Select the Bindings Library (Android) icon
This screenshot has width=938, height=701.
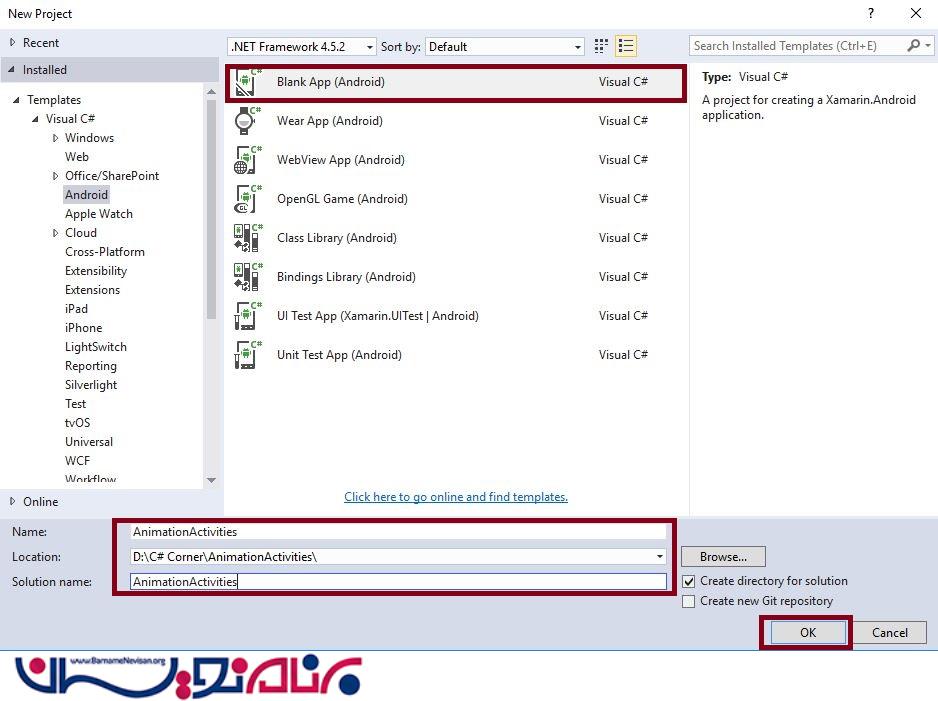[x=246, y=277]
